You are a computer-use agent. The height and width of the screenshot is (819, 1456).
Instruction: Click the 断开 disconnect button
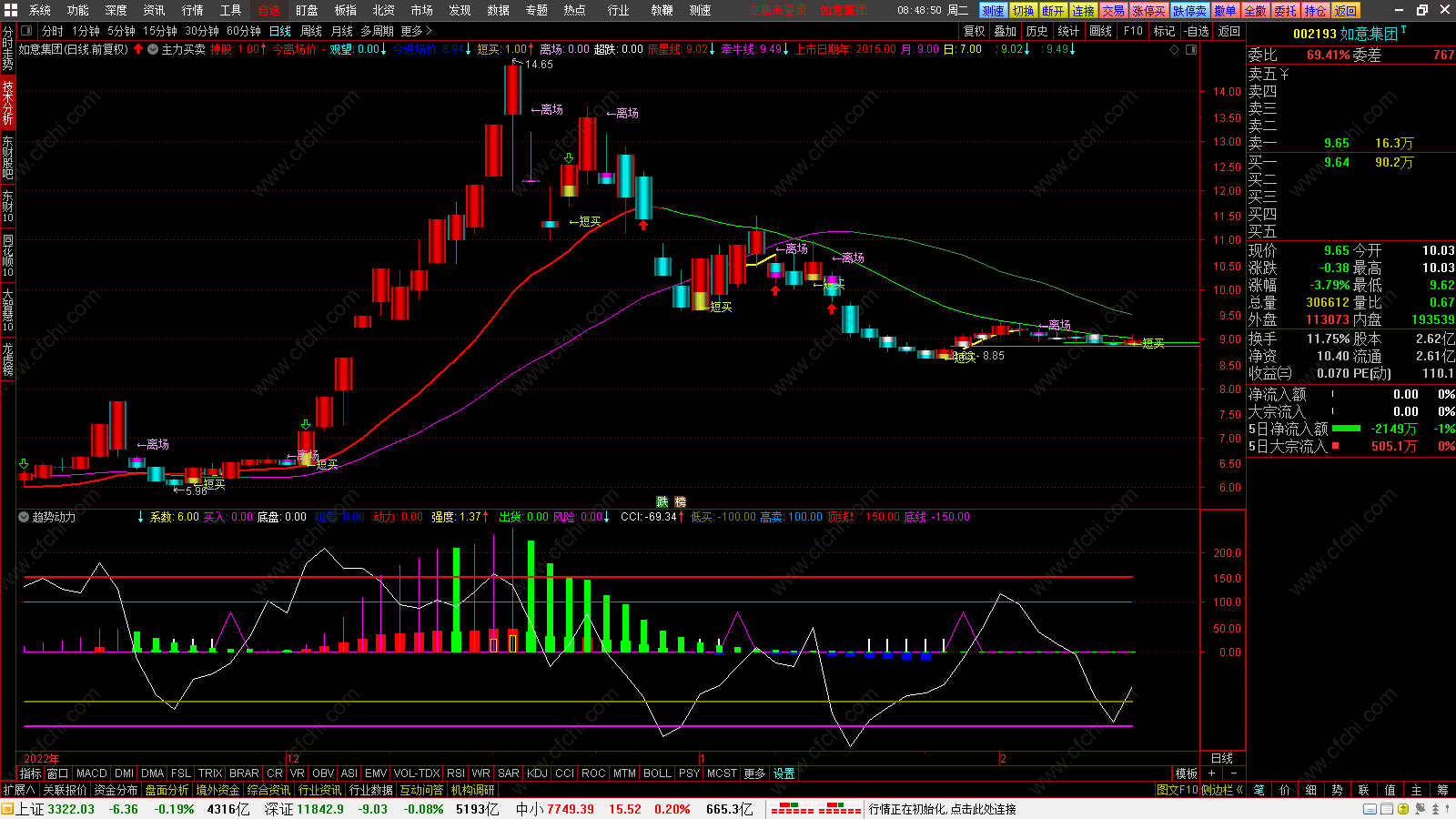coord(1053,11)
